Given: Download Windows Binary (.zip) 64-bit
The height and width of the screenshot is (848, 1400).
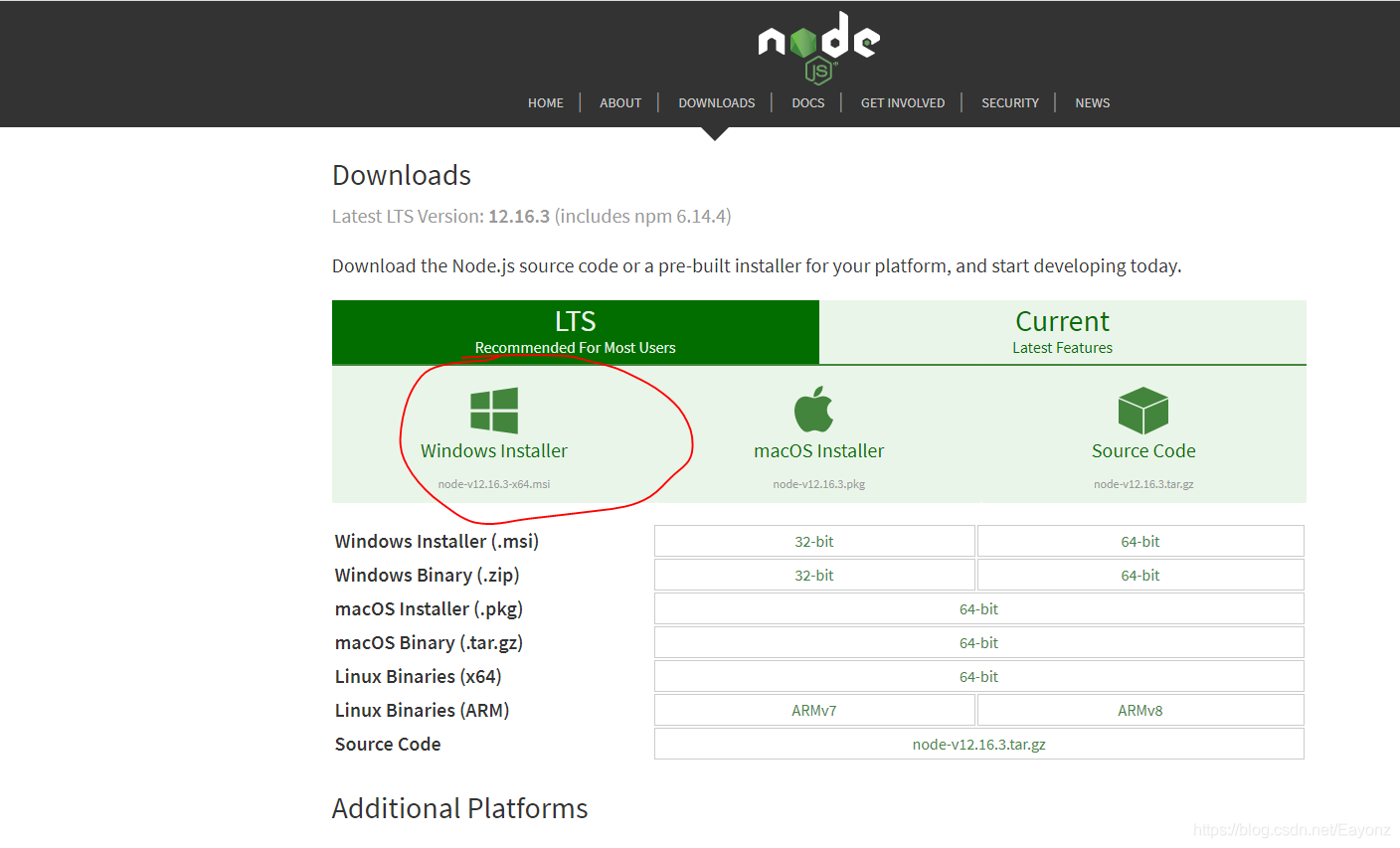Looking at the screenshot, I should tap(1140, 575).
